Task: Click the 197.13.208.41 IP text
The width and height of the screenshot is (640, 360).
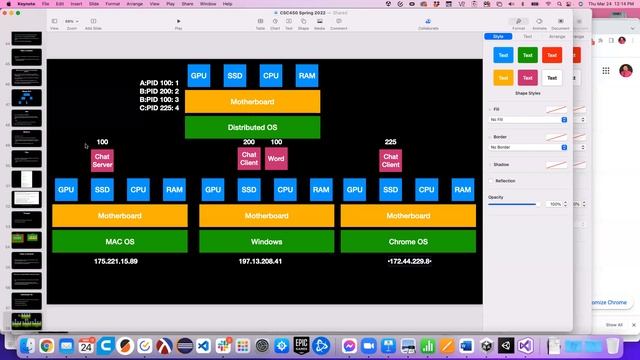Action: pos(260,261)
